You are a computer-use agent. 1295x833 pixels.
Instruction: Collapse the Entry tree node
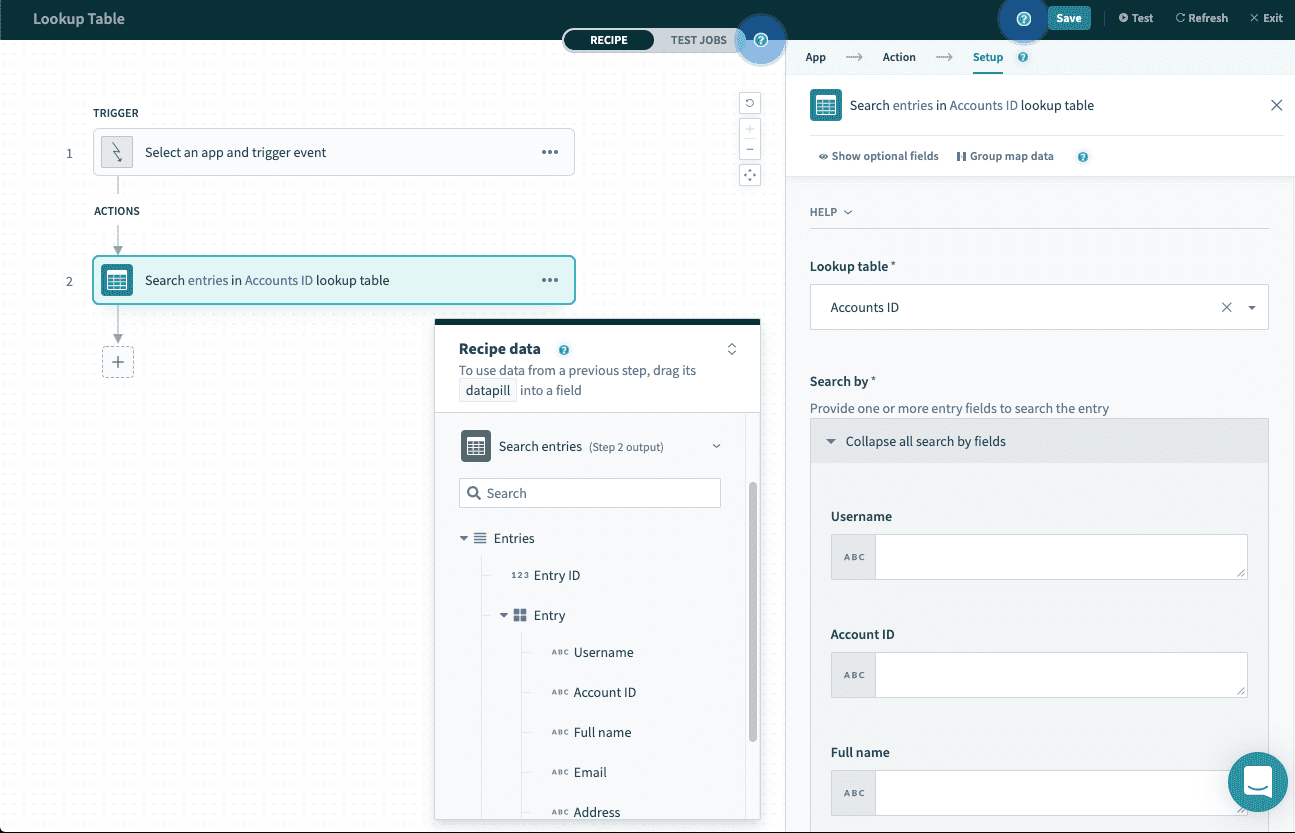pos(504,615)
